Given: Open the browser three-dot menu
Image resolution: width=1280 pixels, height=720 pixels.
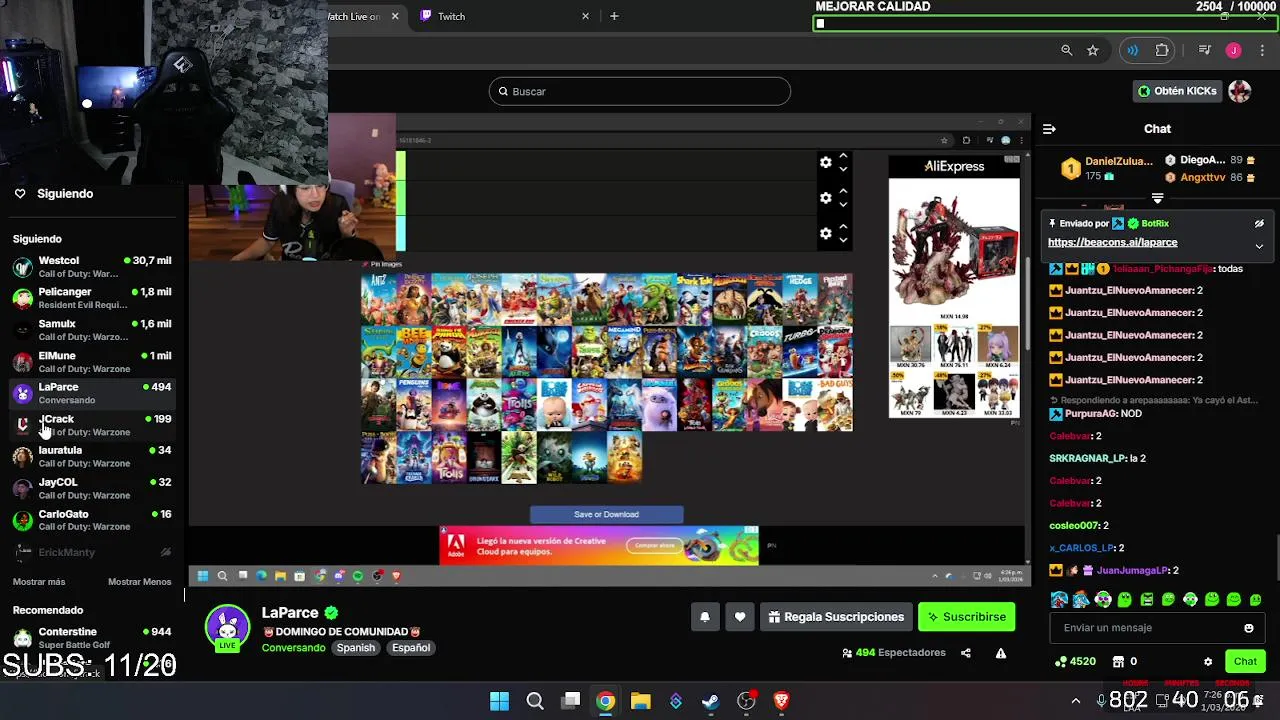Looking at the screenshot, I should 1263,50.
